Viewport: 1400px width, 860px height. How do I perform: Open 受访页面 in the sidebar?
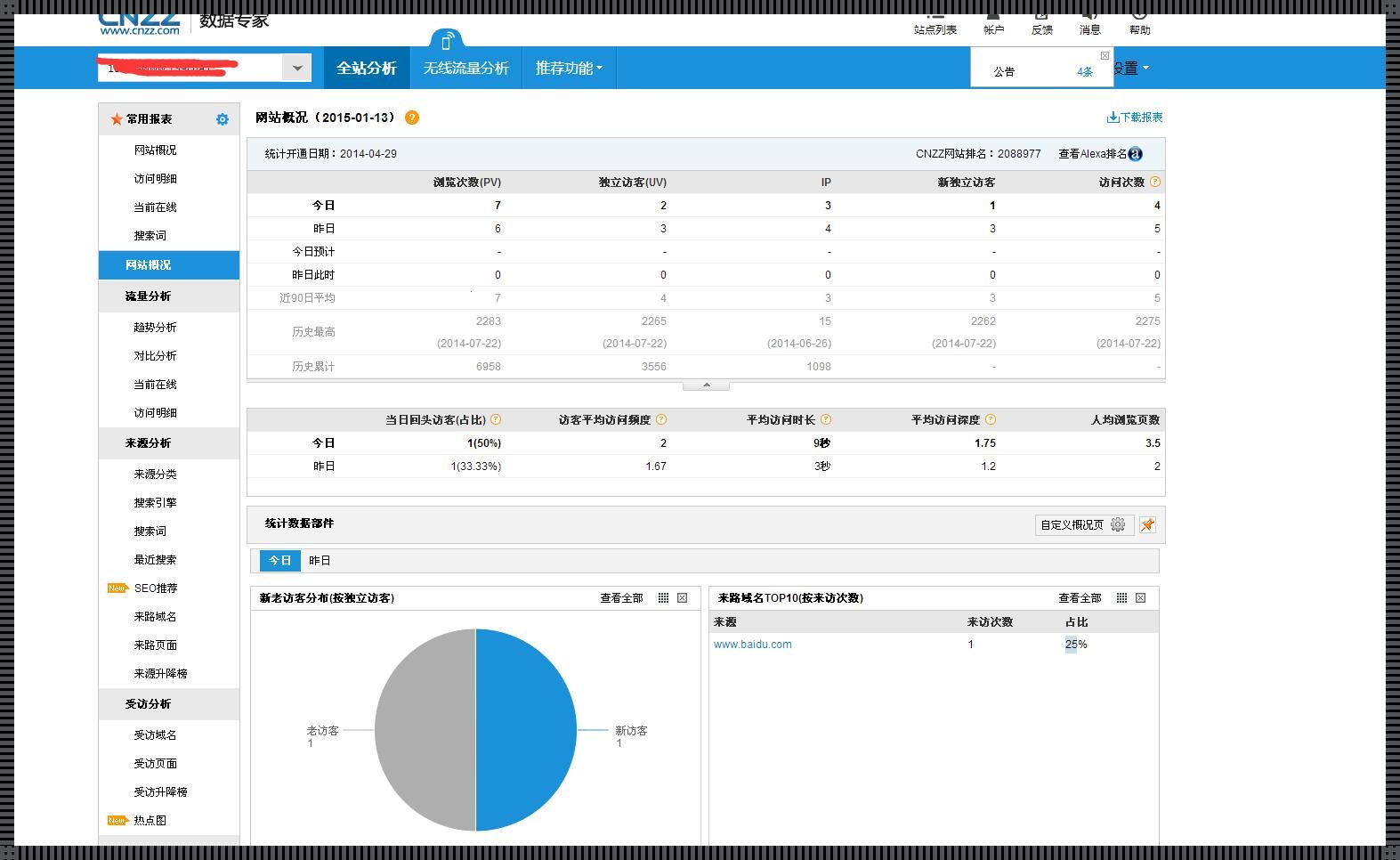[156, 764]
